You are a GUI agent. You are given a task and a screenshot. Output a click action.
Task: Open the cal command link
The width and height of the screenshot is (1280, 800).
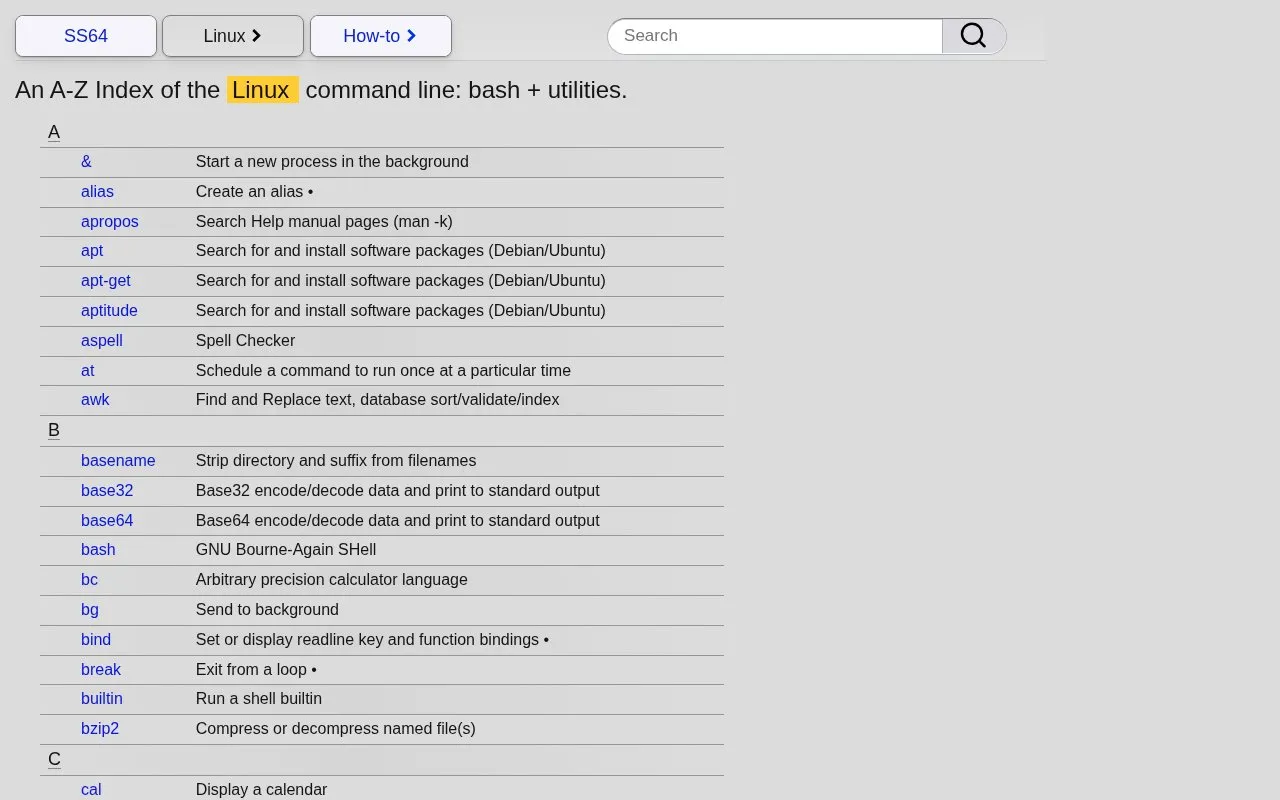(x=91, y=790)
